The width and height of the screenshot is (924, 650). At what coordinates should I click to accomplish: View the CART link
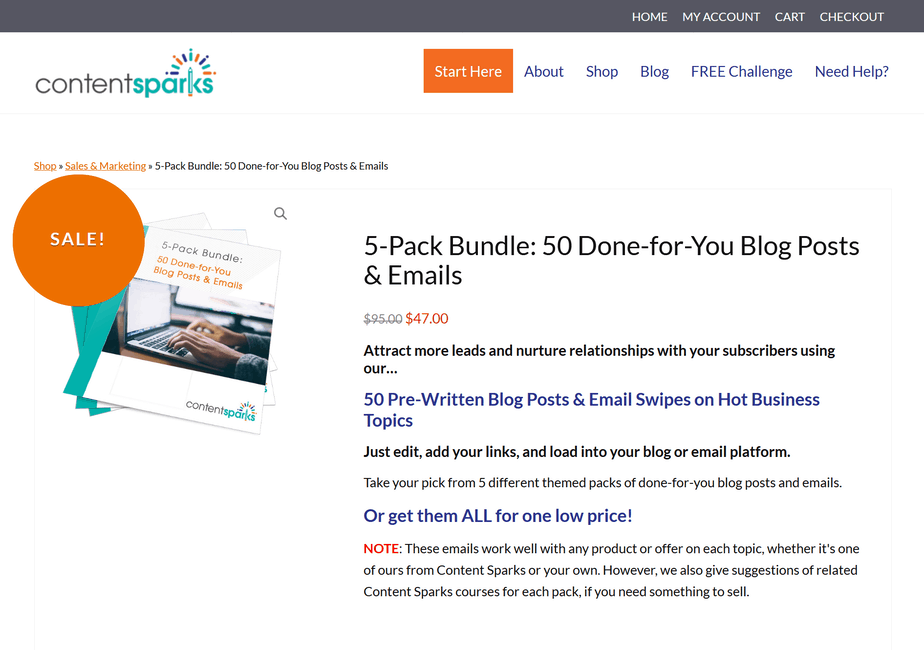(x=790, y=17)
